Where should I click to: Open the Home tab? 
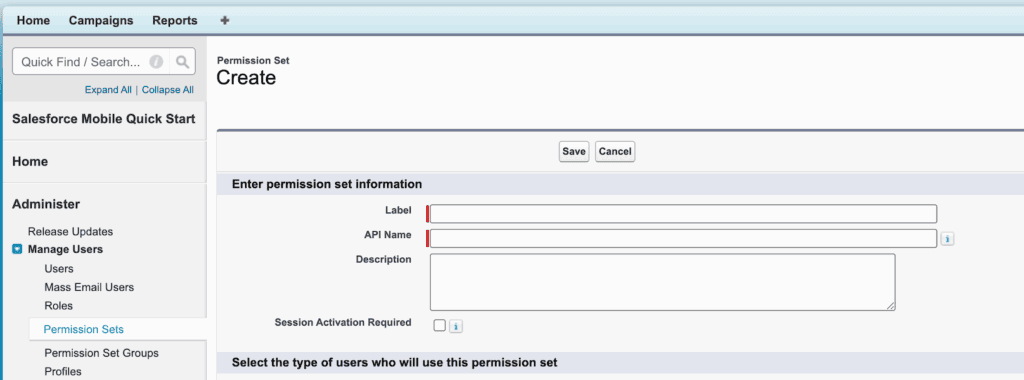33,20
